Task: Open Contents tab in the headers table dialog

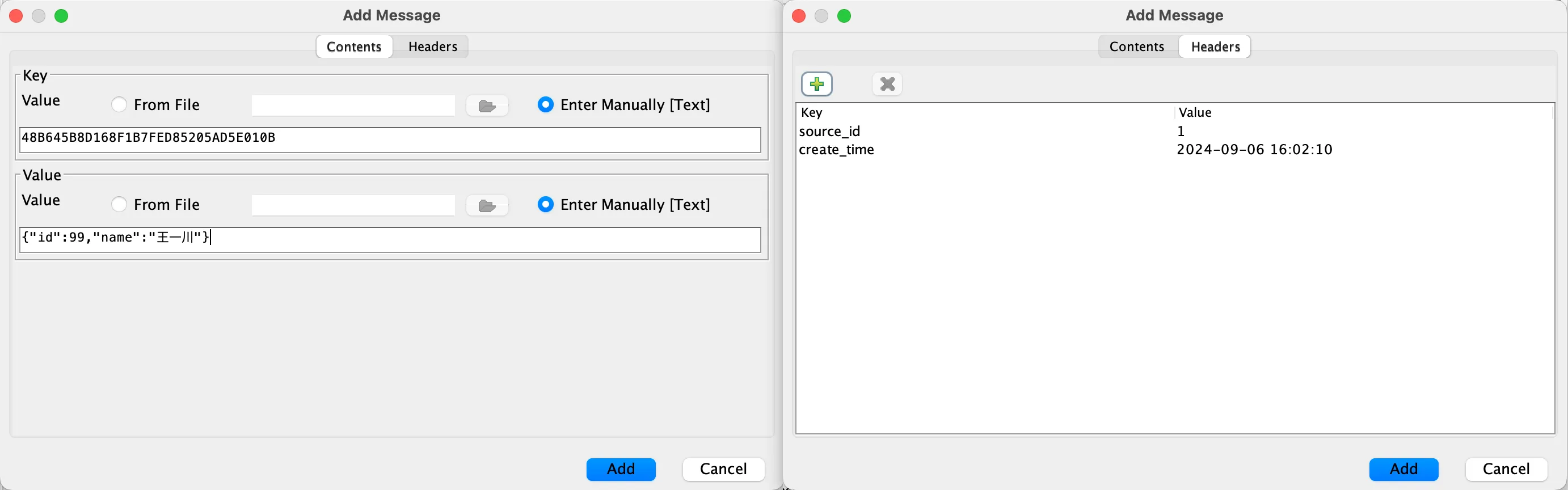Action: [x=1136, y=47]
